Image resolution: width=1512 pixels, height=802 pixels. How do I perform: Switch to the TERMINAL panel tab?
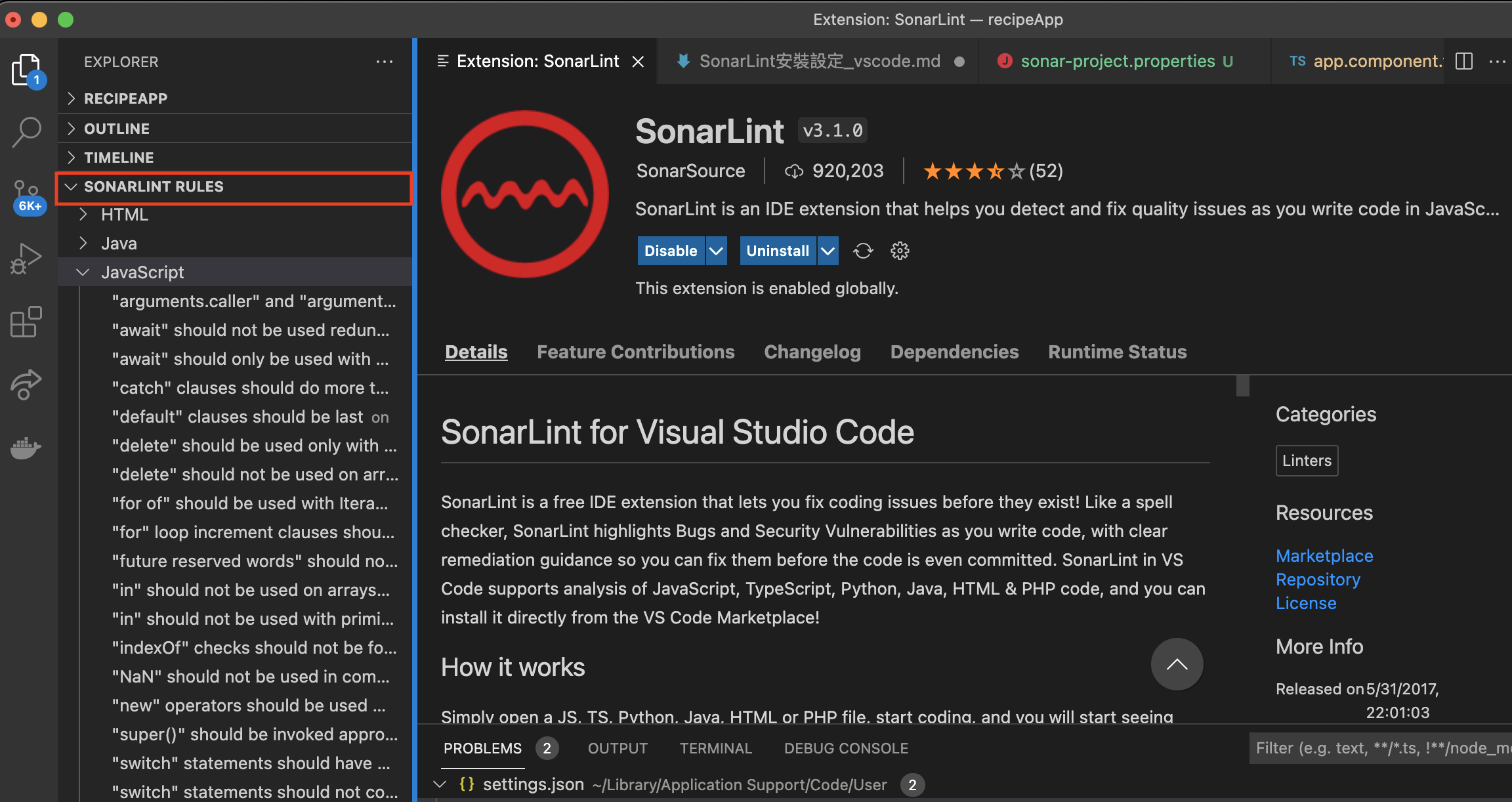point(716,748)
